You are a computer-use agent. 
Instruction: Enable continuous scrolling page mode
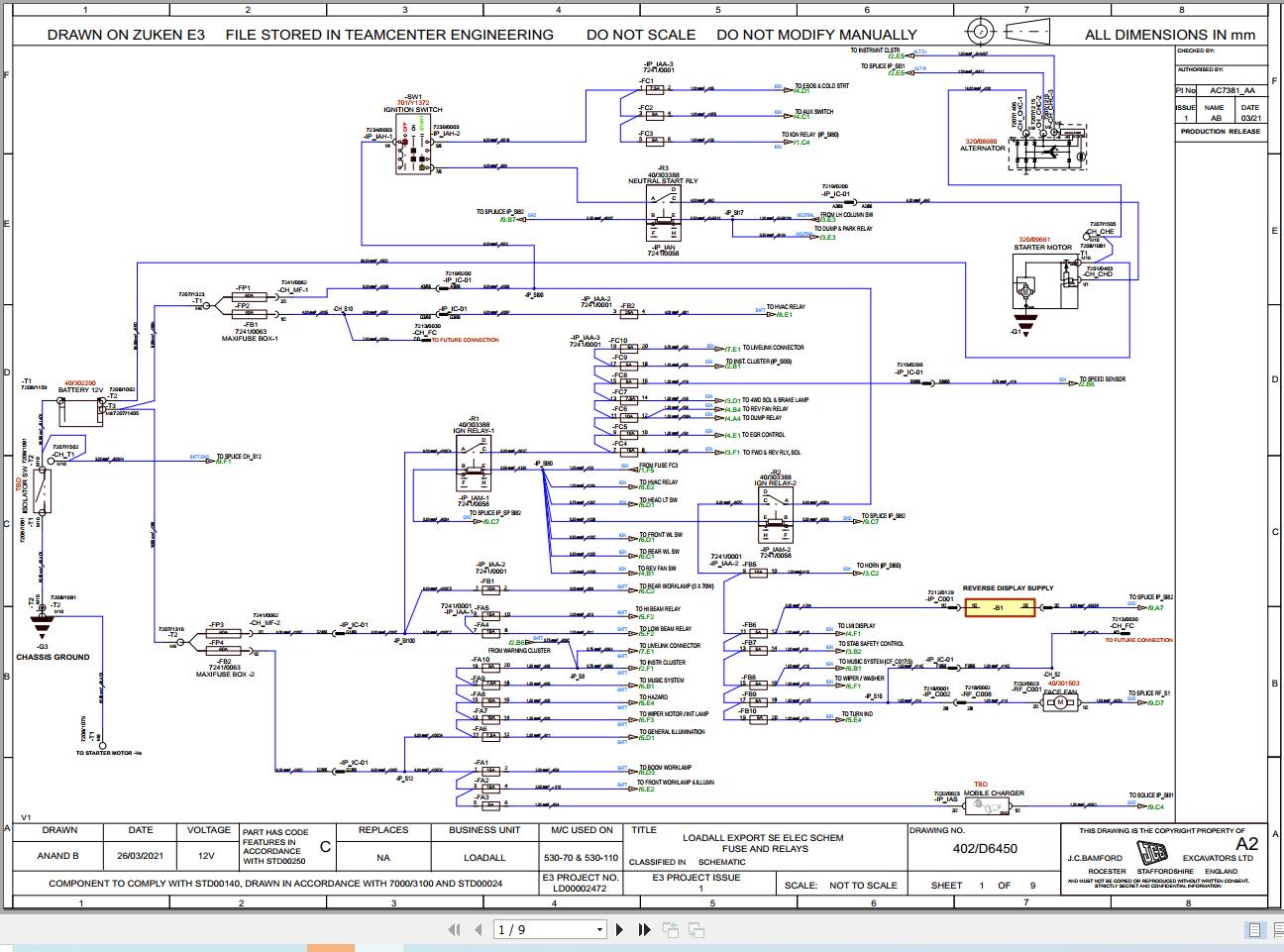coord(1275,929)
